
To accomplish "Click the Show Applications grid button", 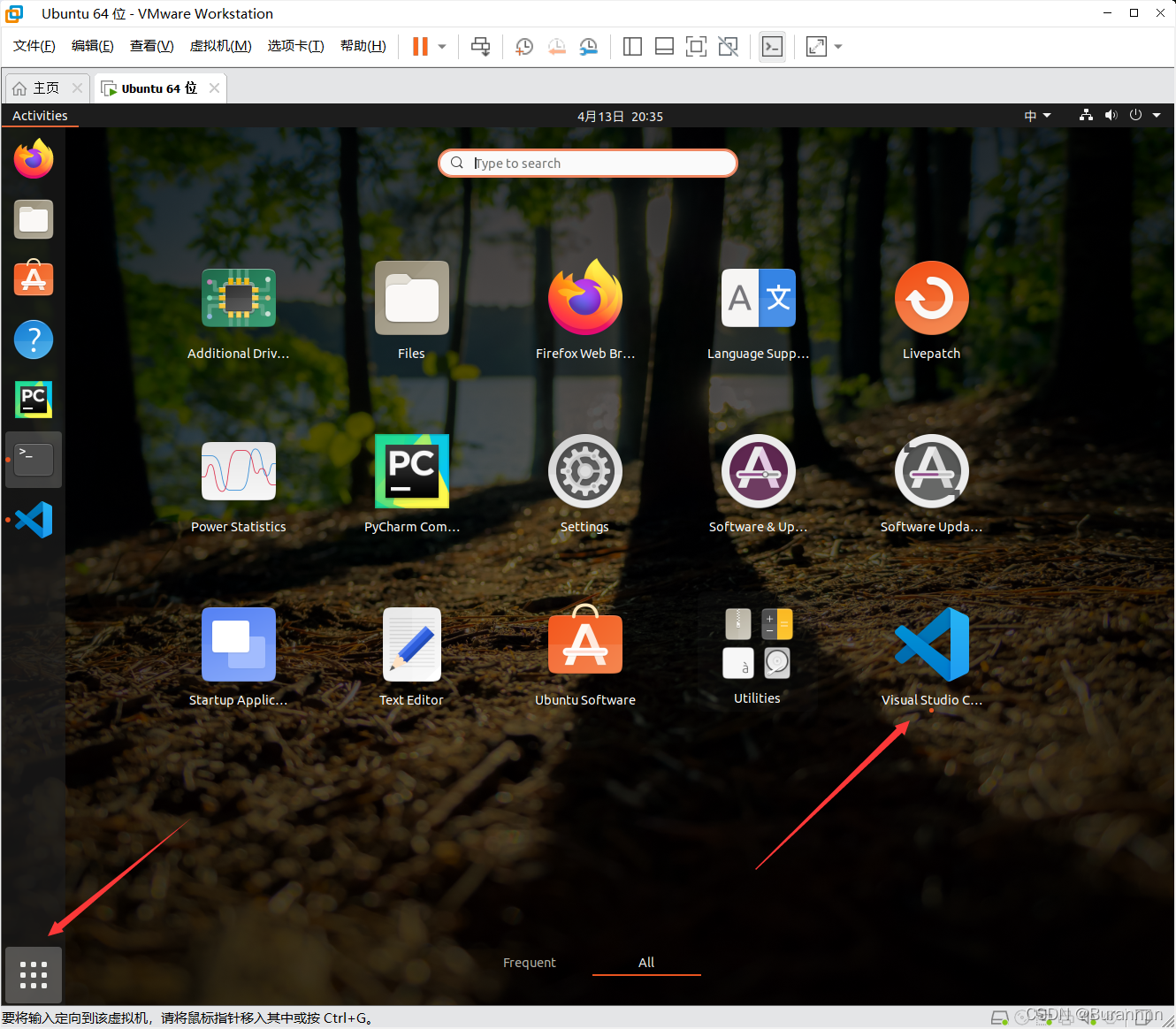I will pos(34,974).
